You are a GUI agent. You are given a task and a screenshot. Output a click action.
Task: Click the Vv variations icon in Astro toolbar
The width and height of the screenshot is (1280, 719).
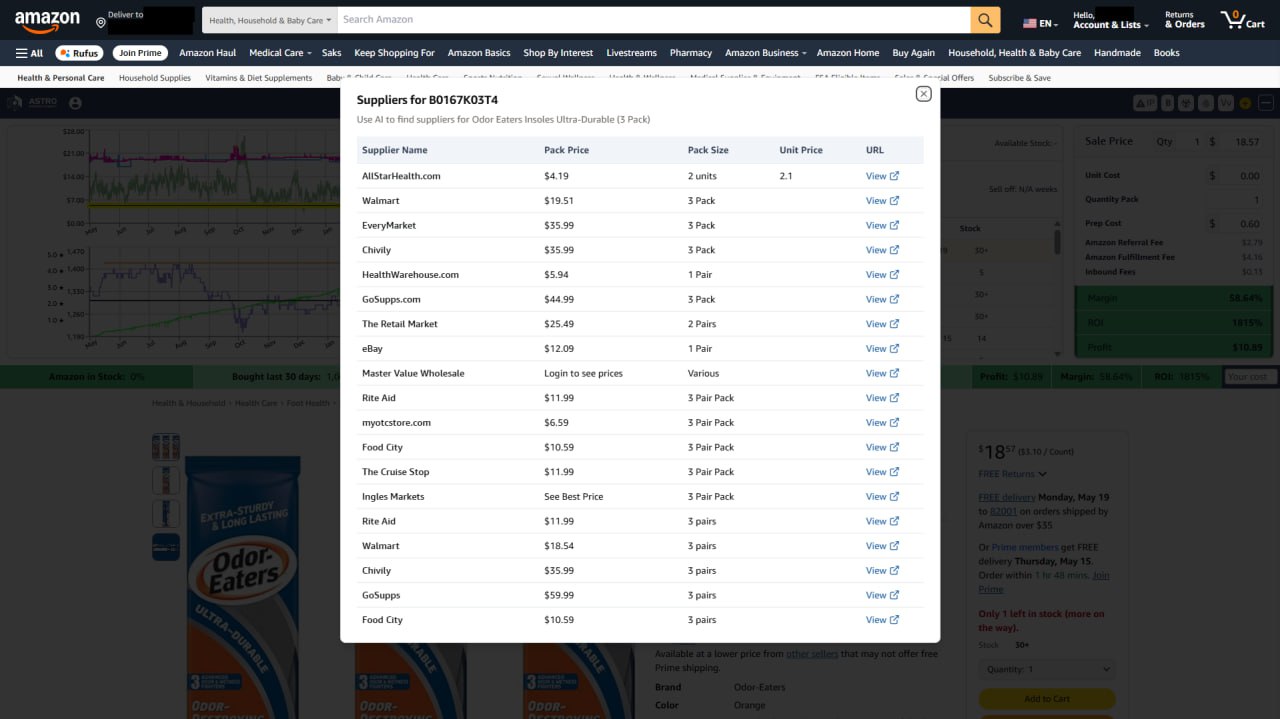pyautogui.click(x=1225, y=103)
